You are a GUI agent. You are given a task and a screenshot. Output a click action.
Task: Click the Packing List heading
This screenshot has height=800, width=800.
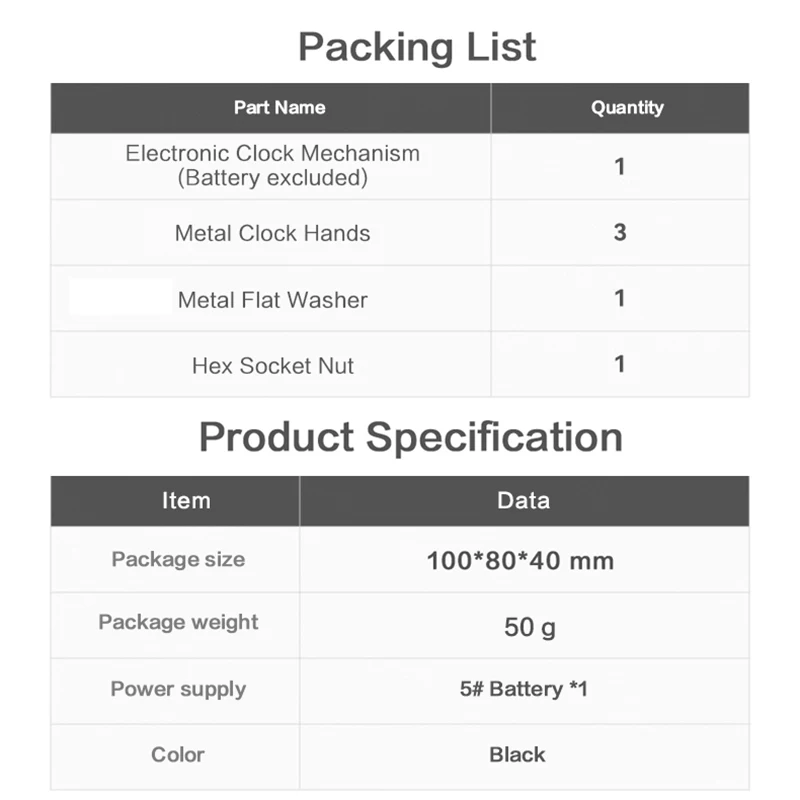[x=417, y=47]
